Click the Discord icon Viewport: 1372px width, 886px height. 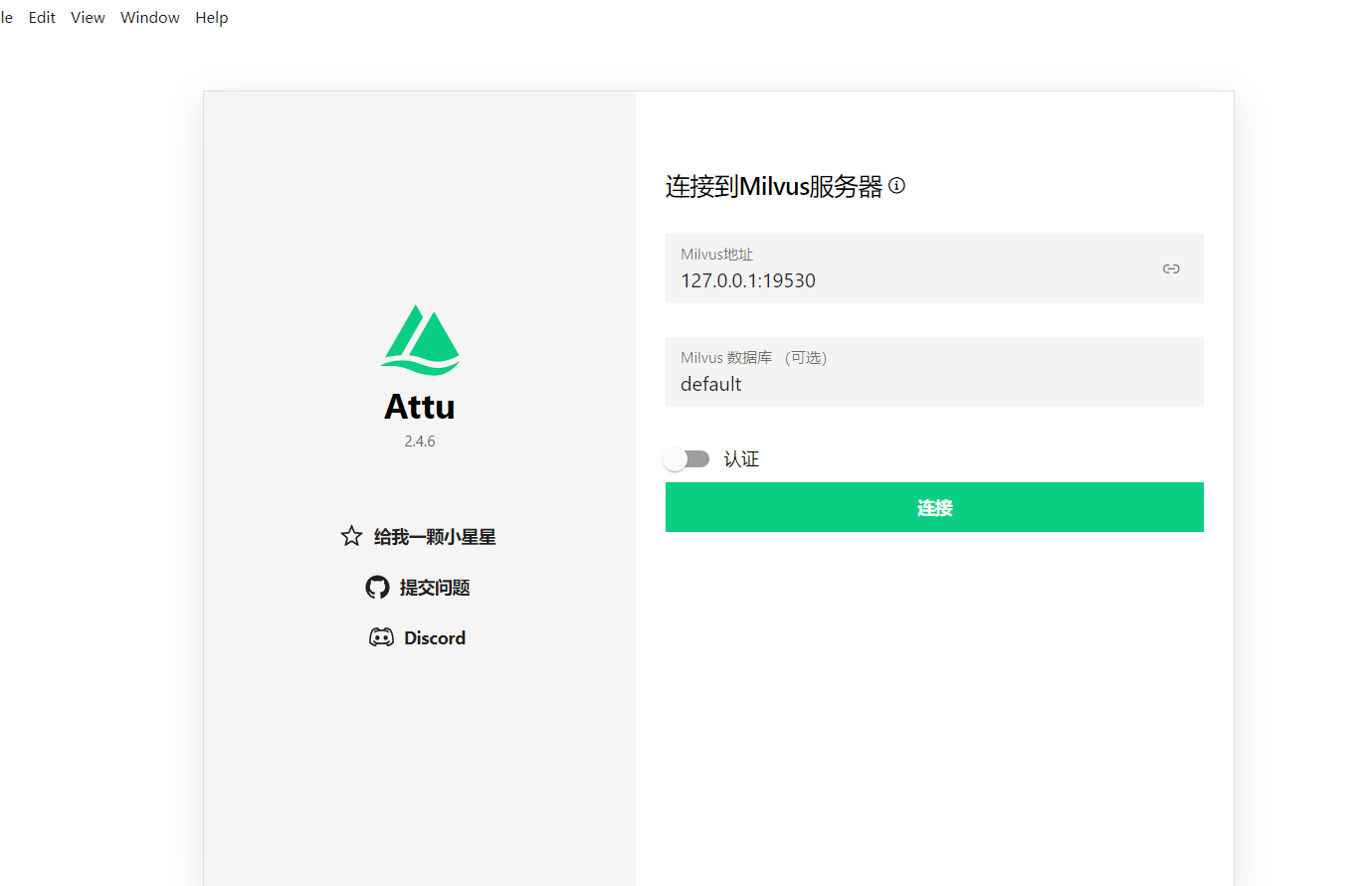[381, 637]
